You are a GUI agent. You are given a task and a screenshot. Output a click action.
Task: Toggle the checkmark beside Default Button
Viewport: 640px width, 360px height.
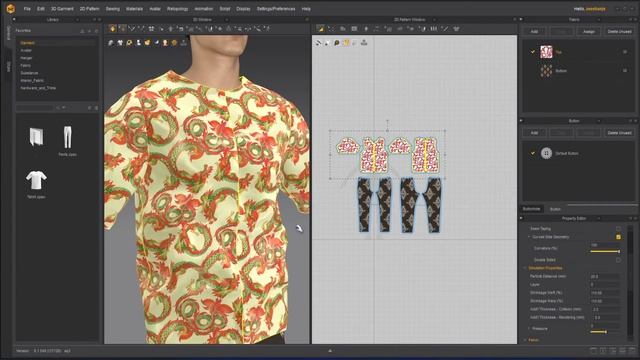coord(533,153)
